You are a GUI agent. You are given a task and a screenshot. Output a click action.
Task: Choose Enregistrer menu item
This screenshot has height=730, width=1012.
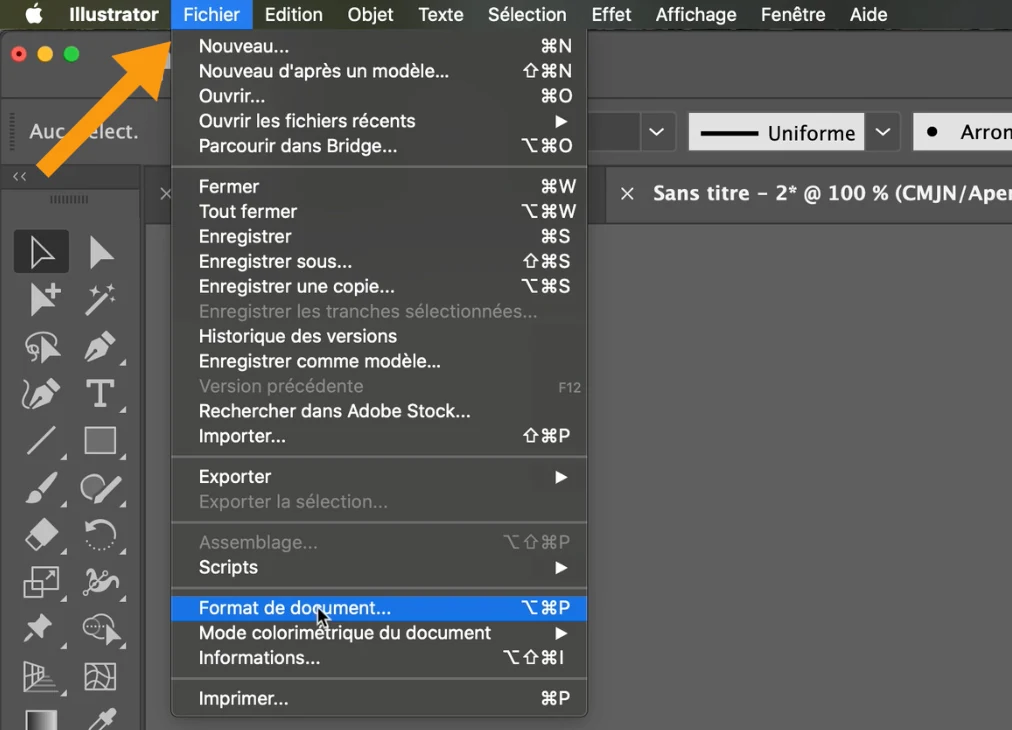(379, 237)
